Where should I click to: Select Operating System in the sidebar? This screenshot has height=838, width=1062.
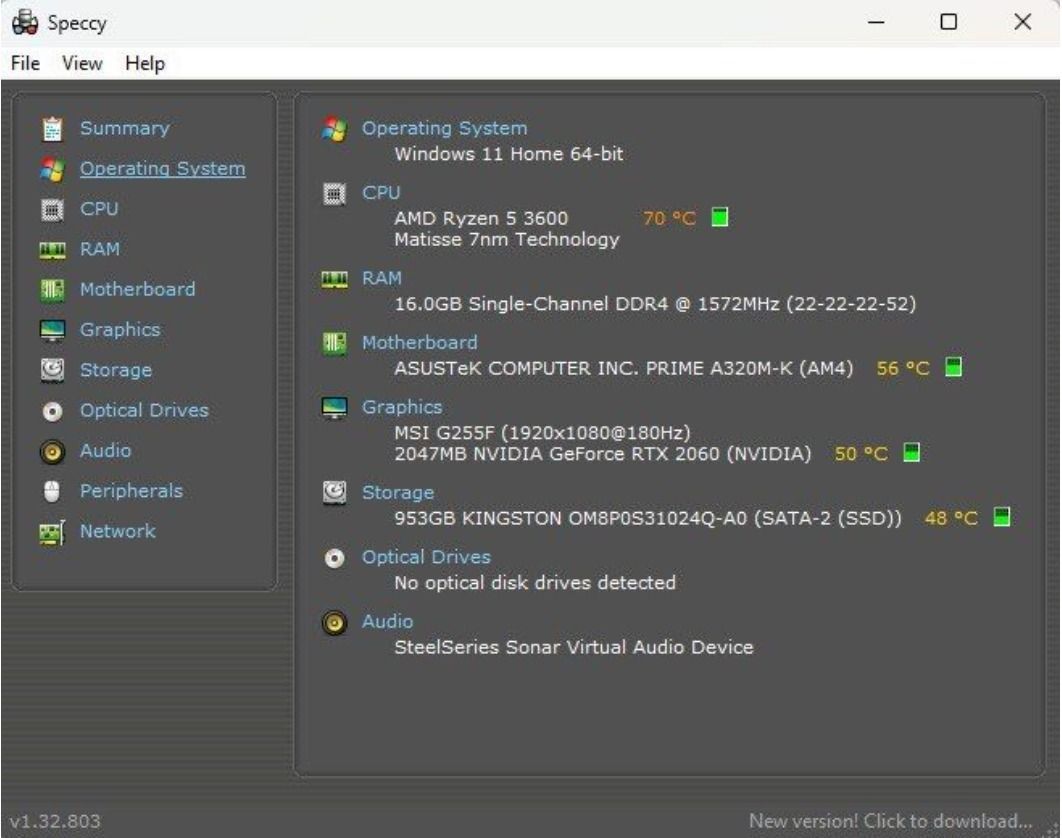(163, 168)
